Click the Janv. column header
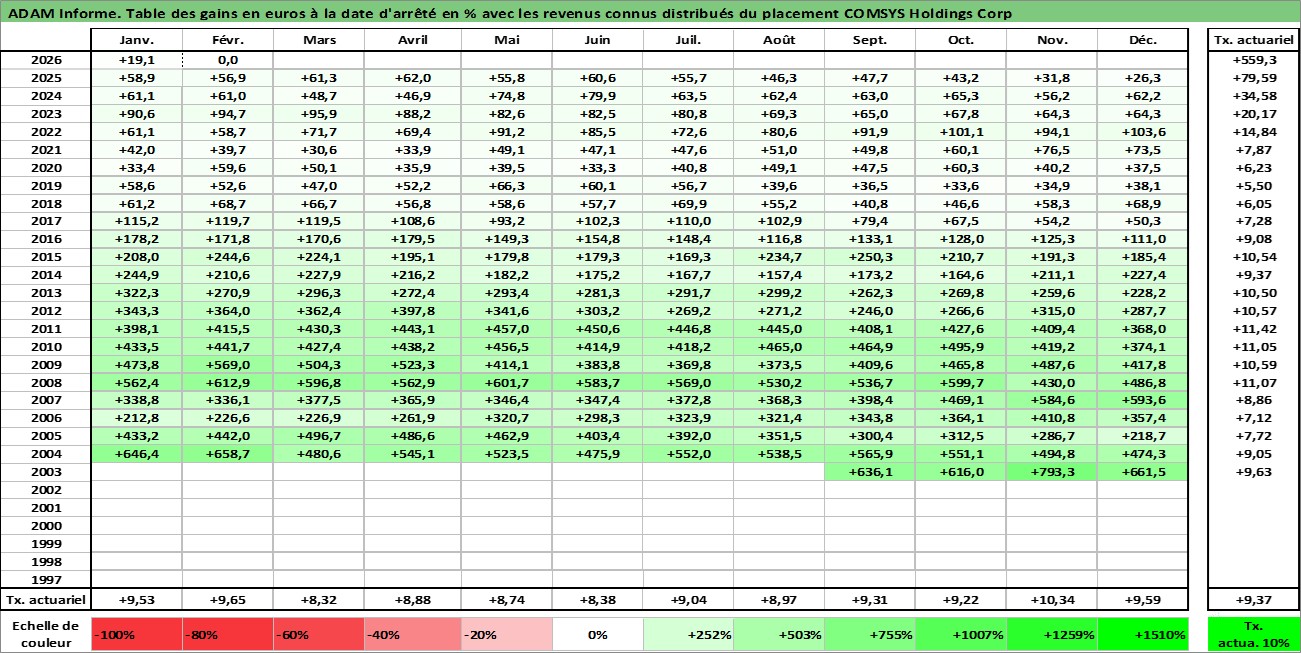The width and height of the screenshot is (1301, 653). click(136, 40)
